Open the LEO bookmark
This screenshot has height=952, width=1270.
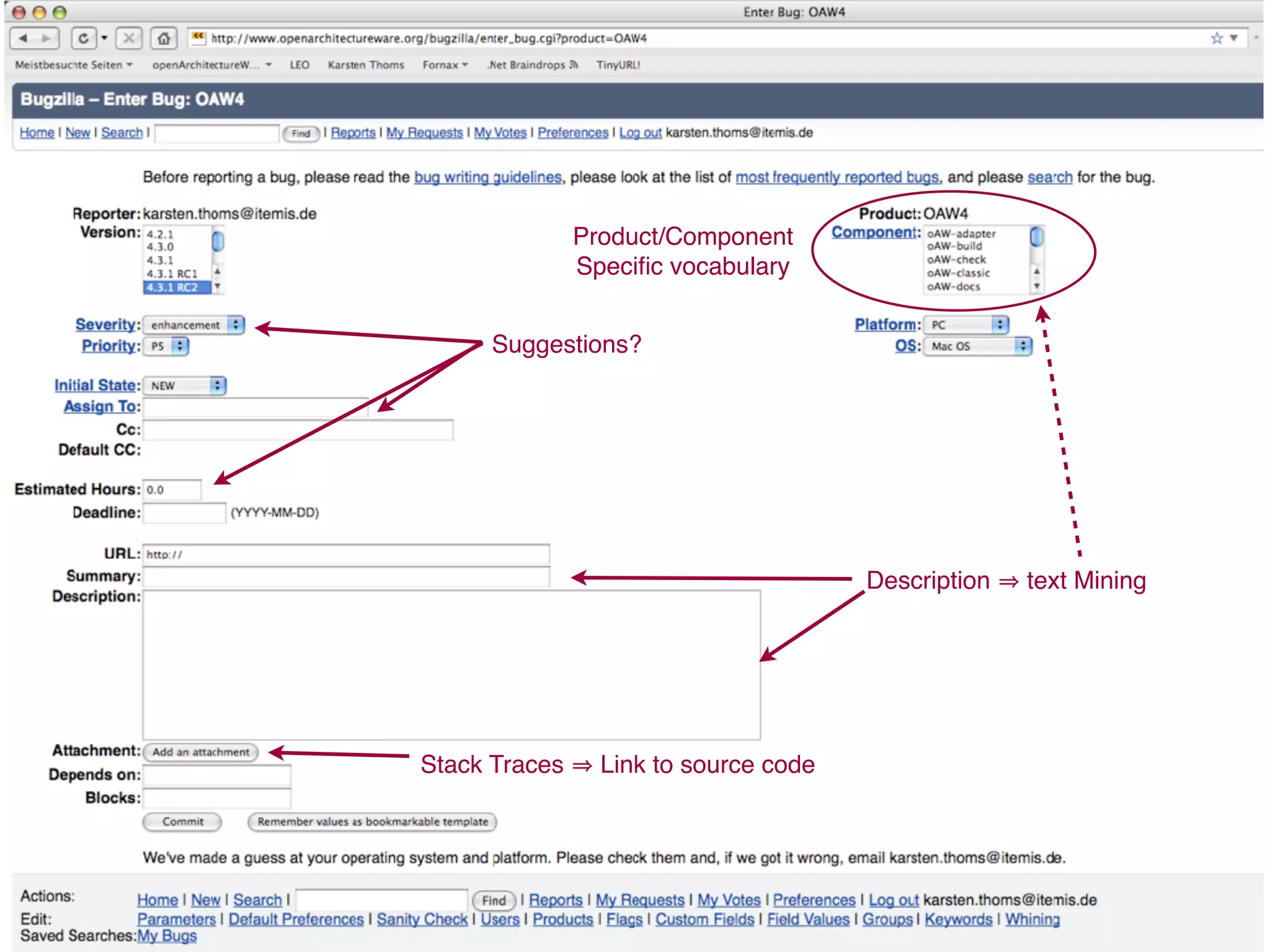300,65
